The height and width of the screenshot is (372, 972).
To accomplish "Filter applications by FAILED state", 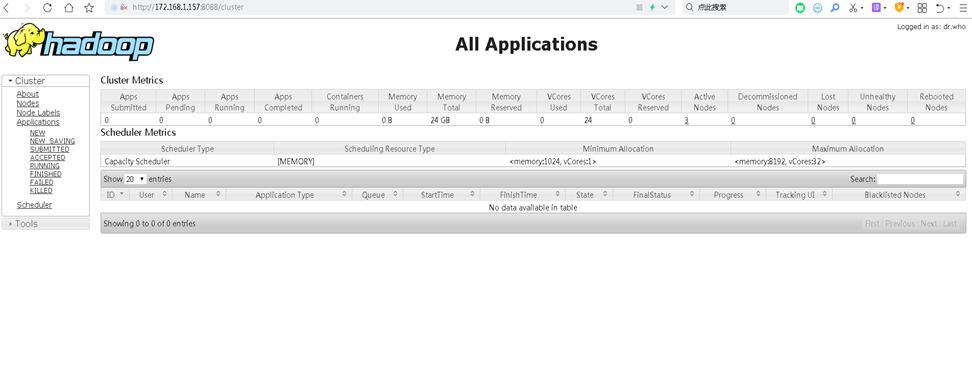I will pyautogui.click(x=42, y=182).
